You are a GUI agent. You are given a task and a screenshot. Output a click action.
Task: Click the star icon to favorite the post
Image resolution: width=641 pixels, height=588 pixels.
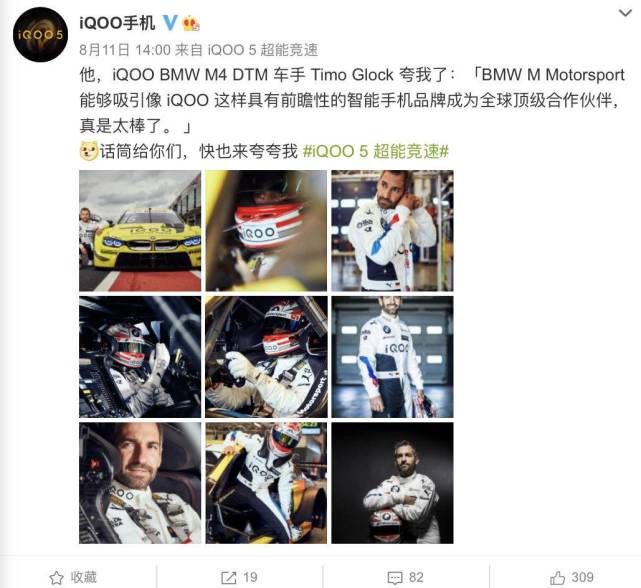56,577
